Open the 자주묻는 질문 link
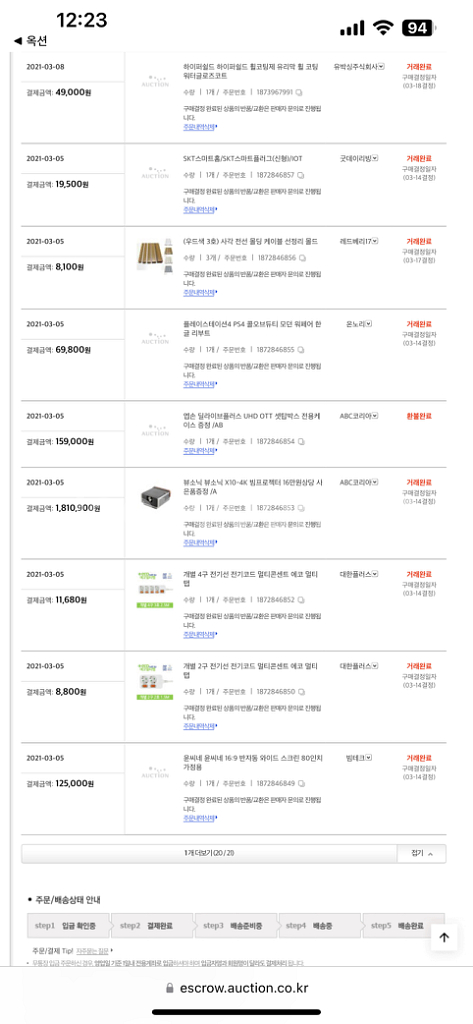This screenshot has height=1024, width=473. [93, 950]
